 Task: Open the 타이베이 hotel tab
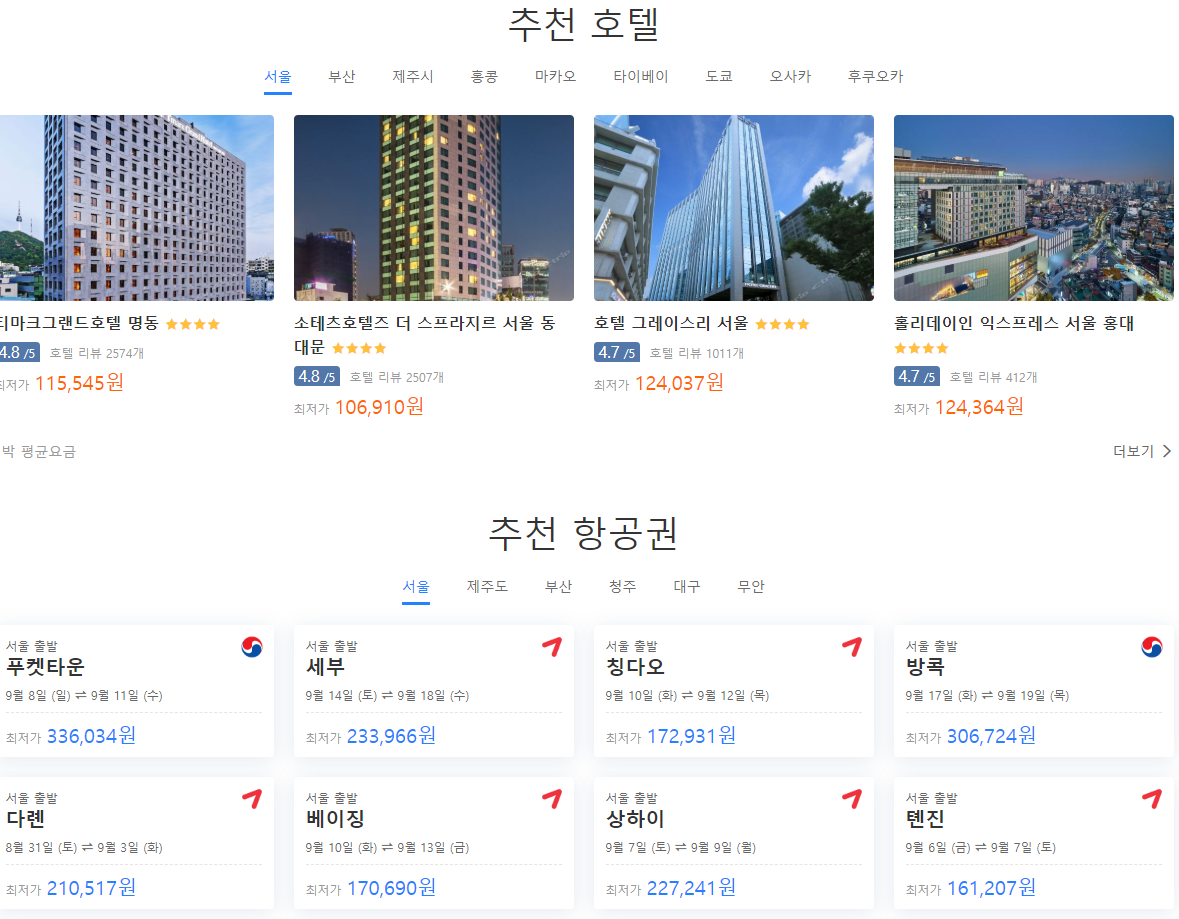641,77
